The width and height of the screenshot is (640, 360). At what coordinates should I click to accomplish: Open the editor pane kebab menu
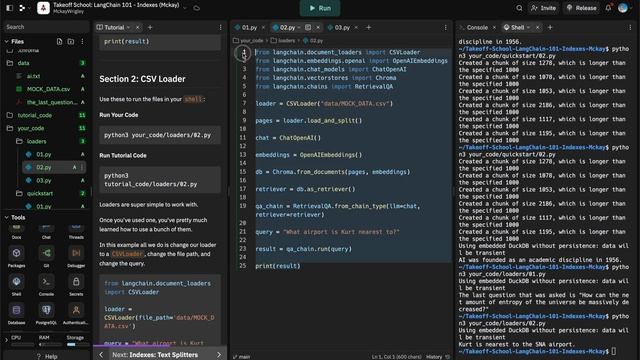(x=446, y=27)
